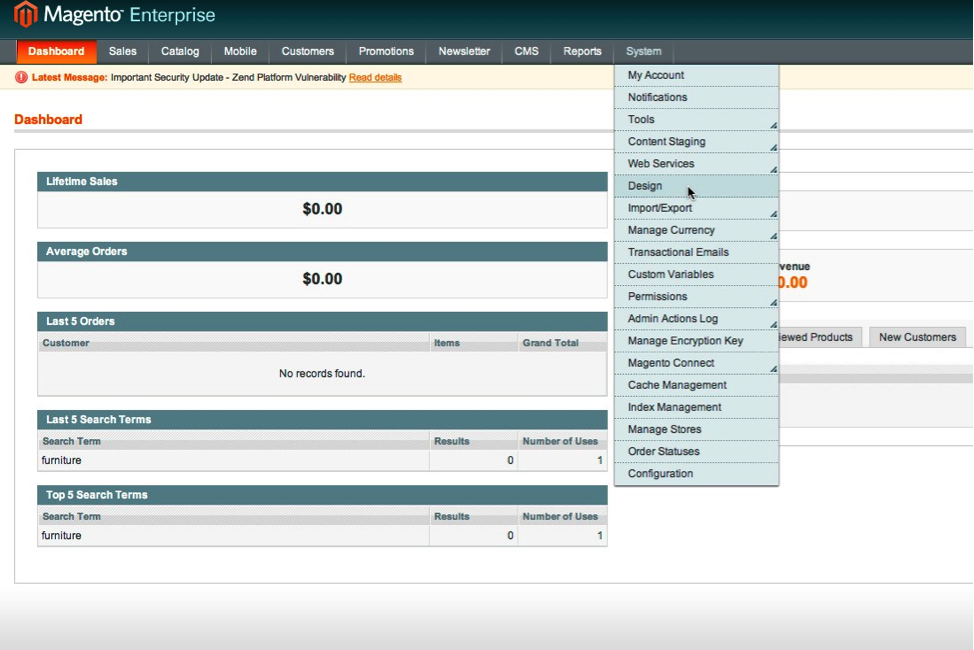The width and height of the screenshot is (974, 650).
Task: Open the Catalog menu
Action: click(x=180, y=52)
